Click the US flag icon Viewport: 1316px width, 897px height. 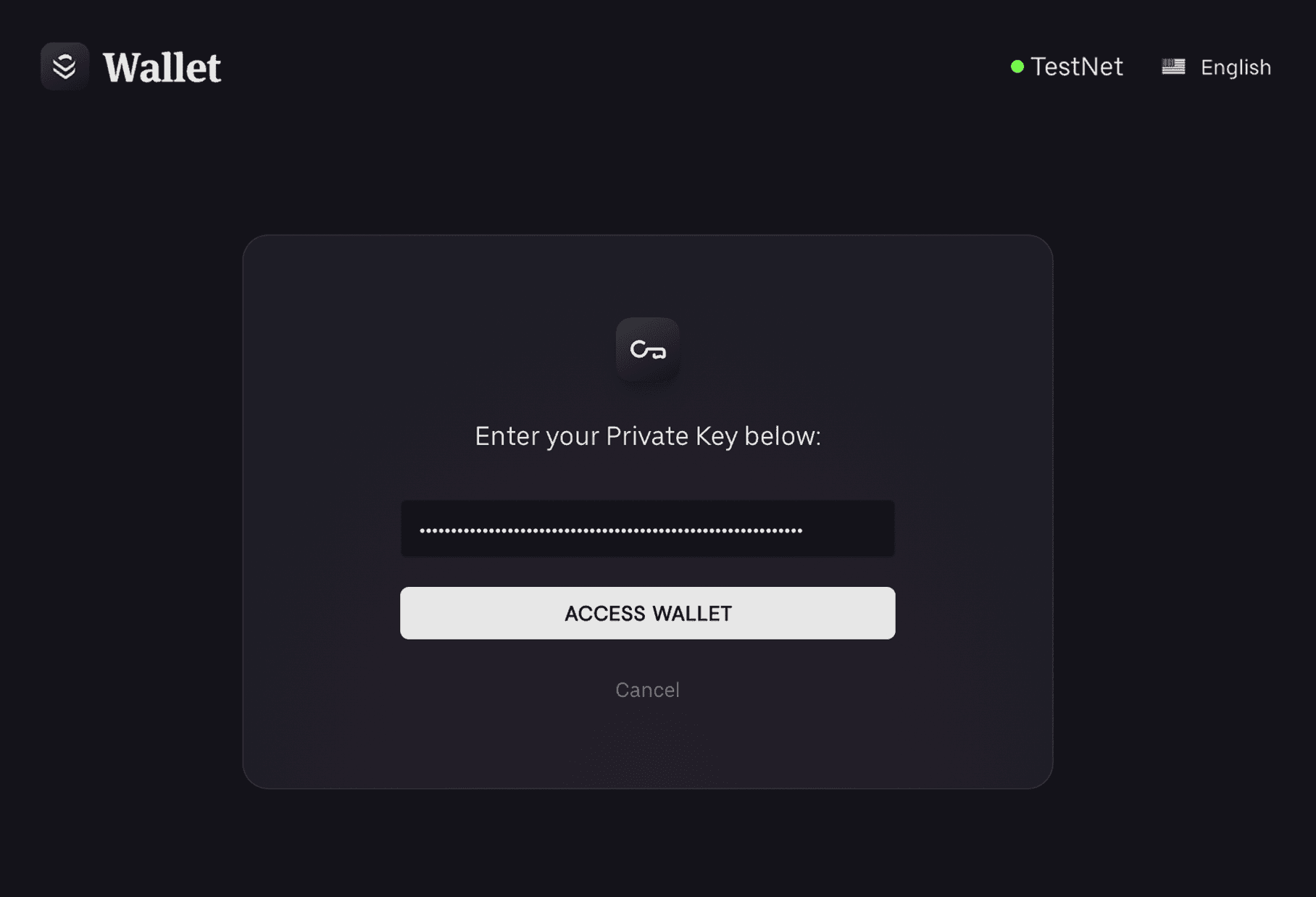point(1173,67)
